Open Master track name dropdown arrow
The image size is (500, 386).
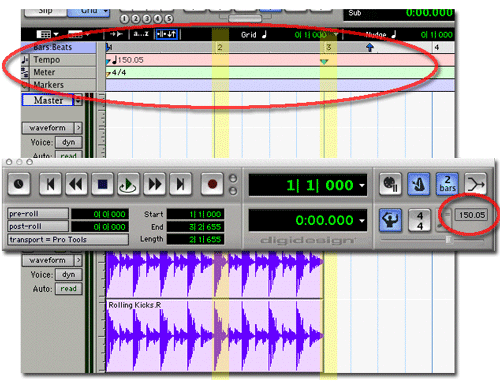tap(78, 100)
